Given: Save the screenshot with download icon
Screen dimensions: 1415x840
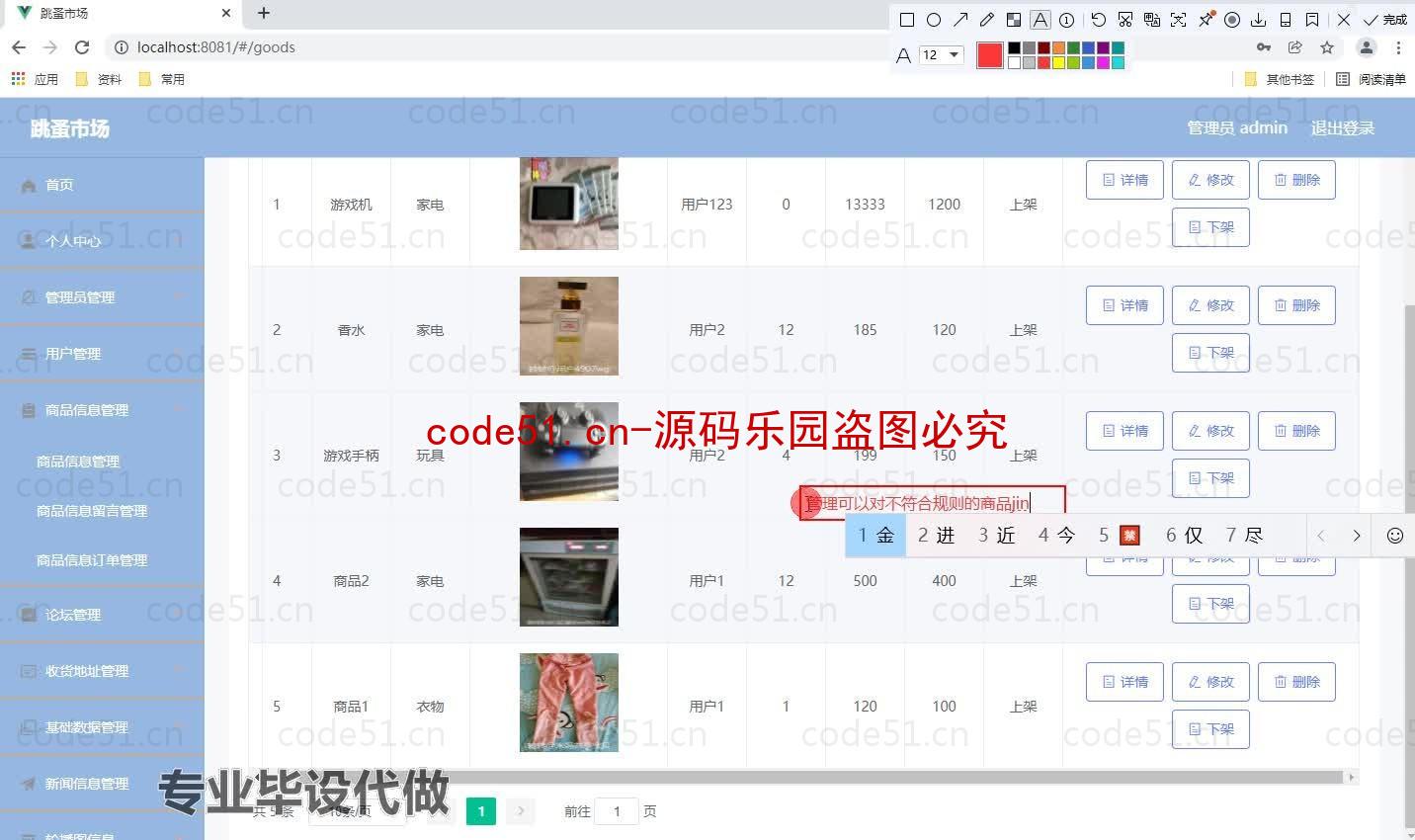Looking at the screenshot, I should click(1259, 19).
